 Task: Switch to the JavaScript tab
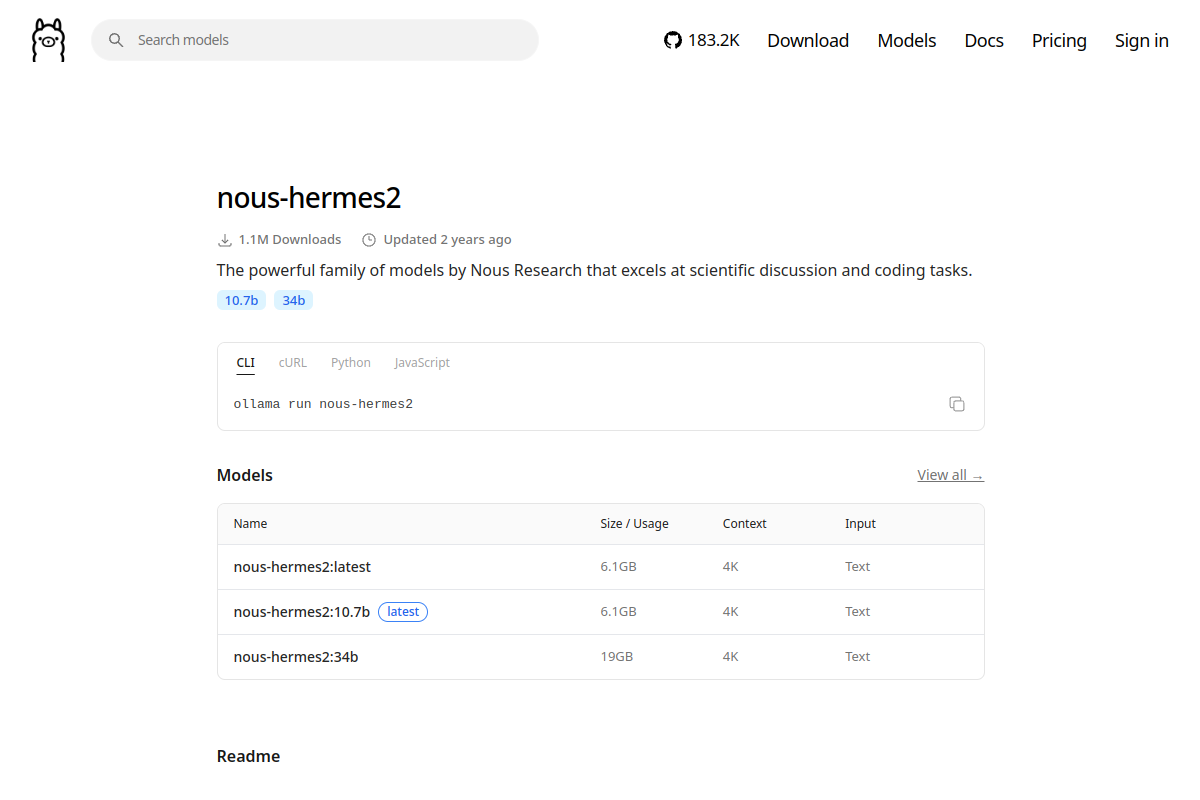(x=422, y=363)
